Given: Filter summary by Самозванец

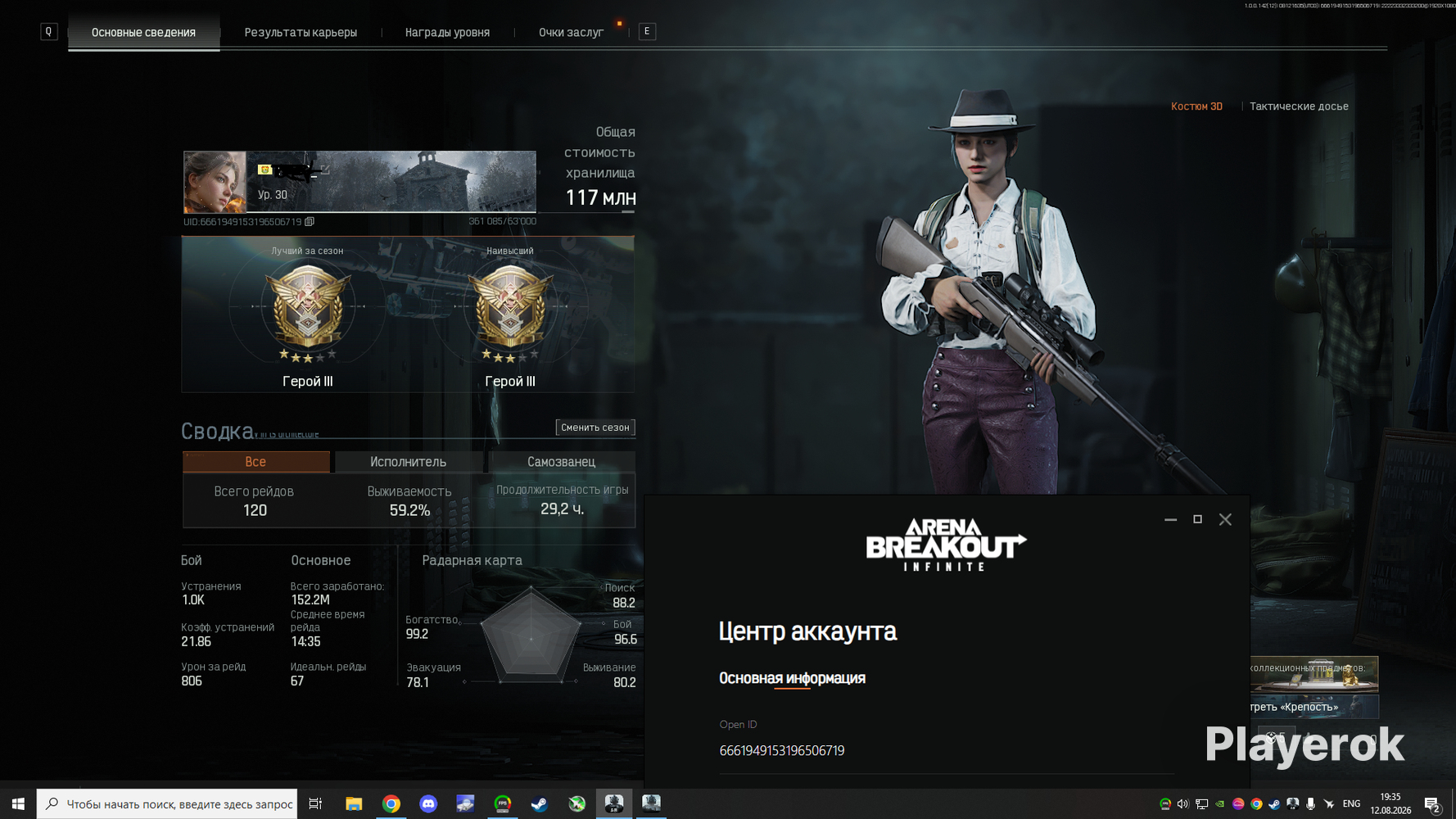Looking at the screenshot, I should click(x=561, y=462).
